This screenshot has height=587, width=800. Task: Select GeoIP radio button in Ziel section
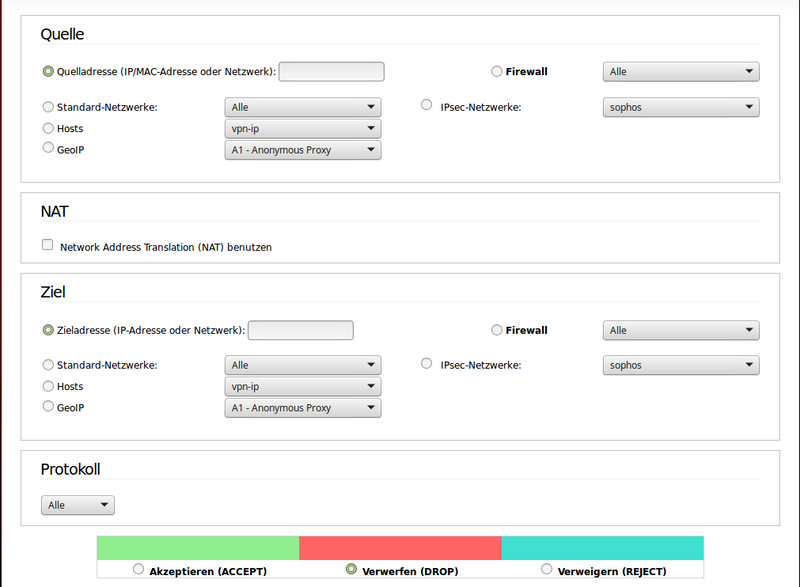tap(48, 406)
